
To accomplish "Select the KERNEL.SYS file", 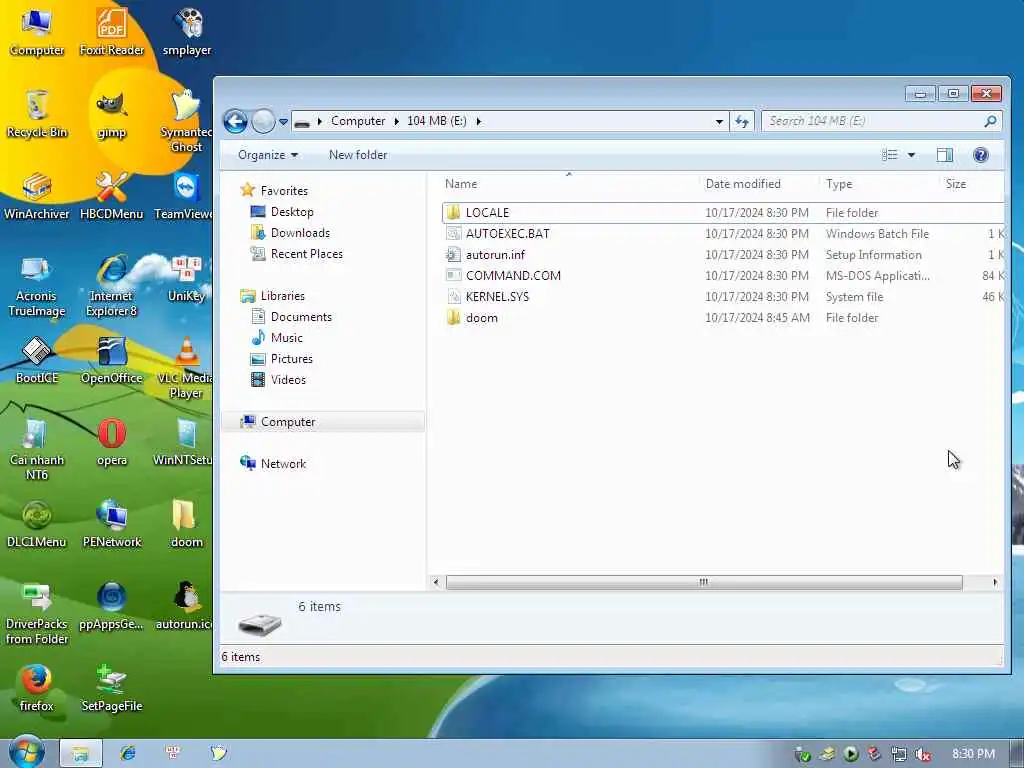I will tap(723, 296).
